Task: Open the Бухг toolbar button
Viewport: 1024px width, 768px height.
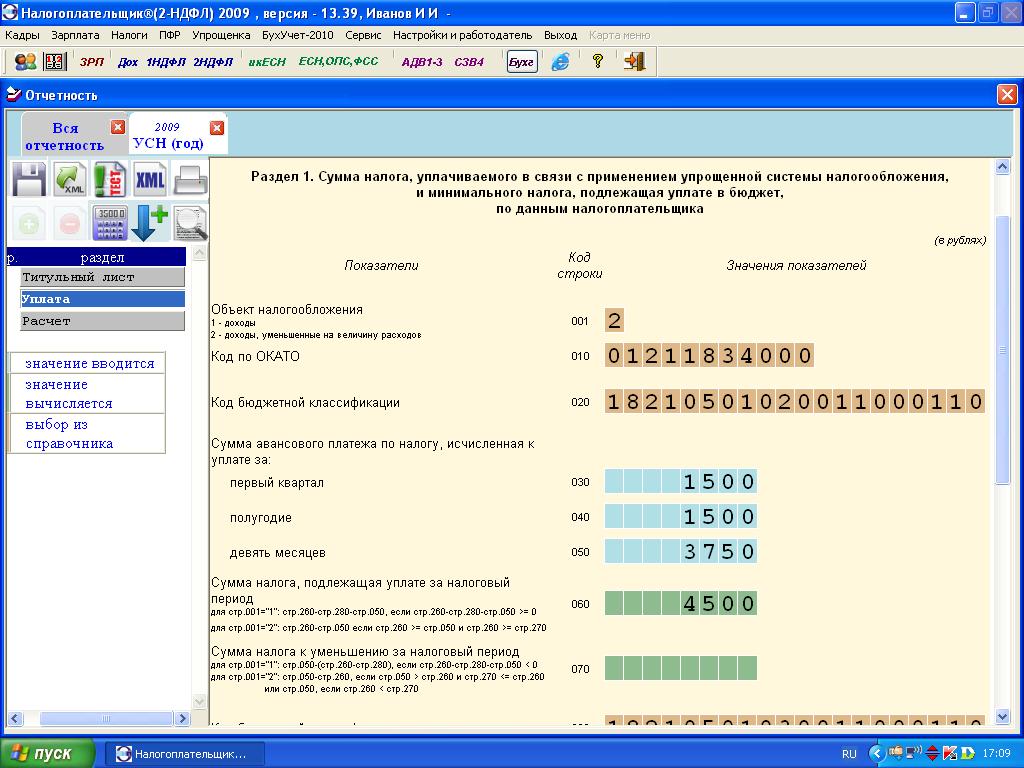Action: click(x=522, y=62)
